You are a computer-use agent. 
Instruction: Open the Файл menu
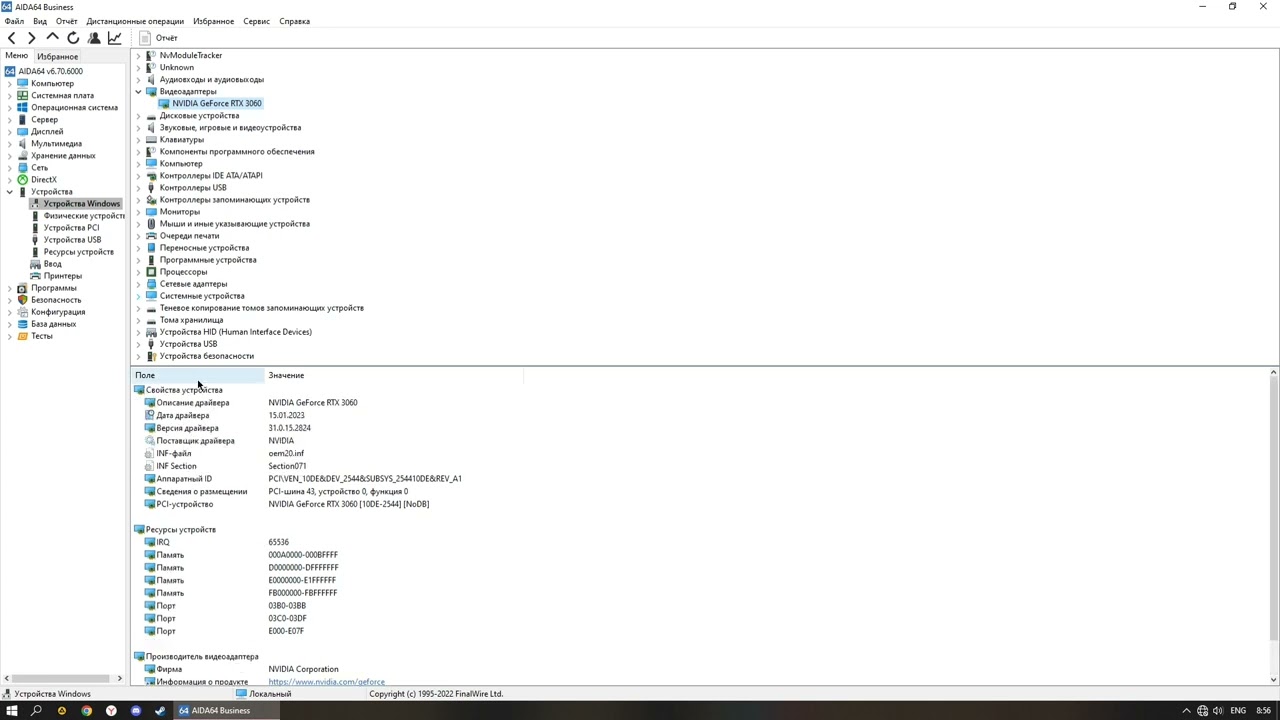click(x=14, y=21)
